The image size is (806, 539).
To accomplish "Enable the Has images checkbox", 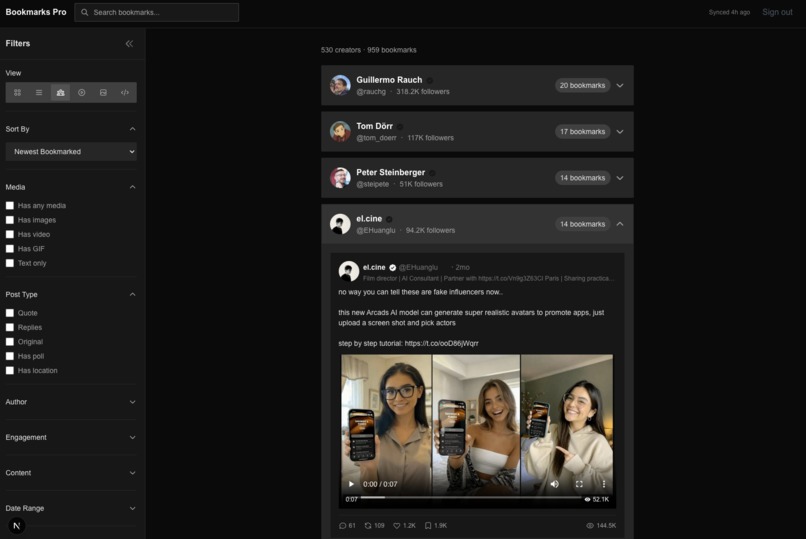I will [x=10, y=220].
